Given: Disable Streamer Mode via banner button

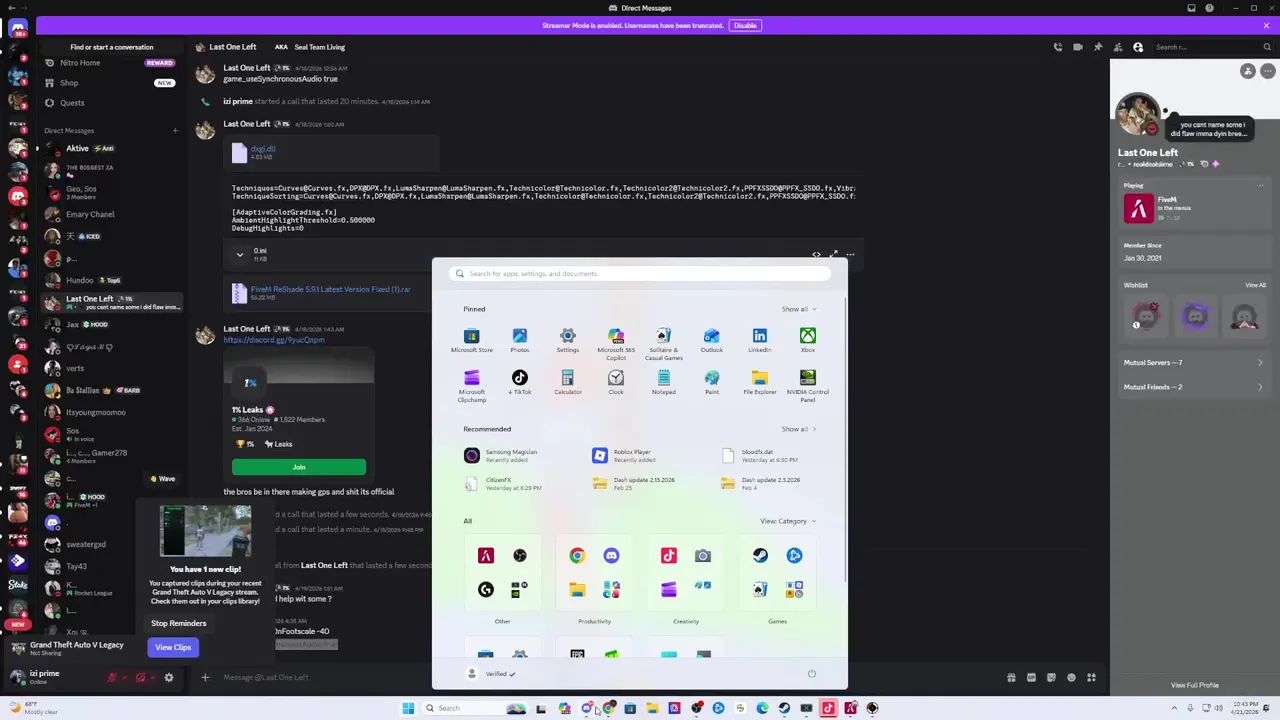Looking at the screenshot, I should coord(745,25).
